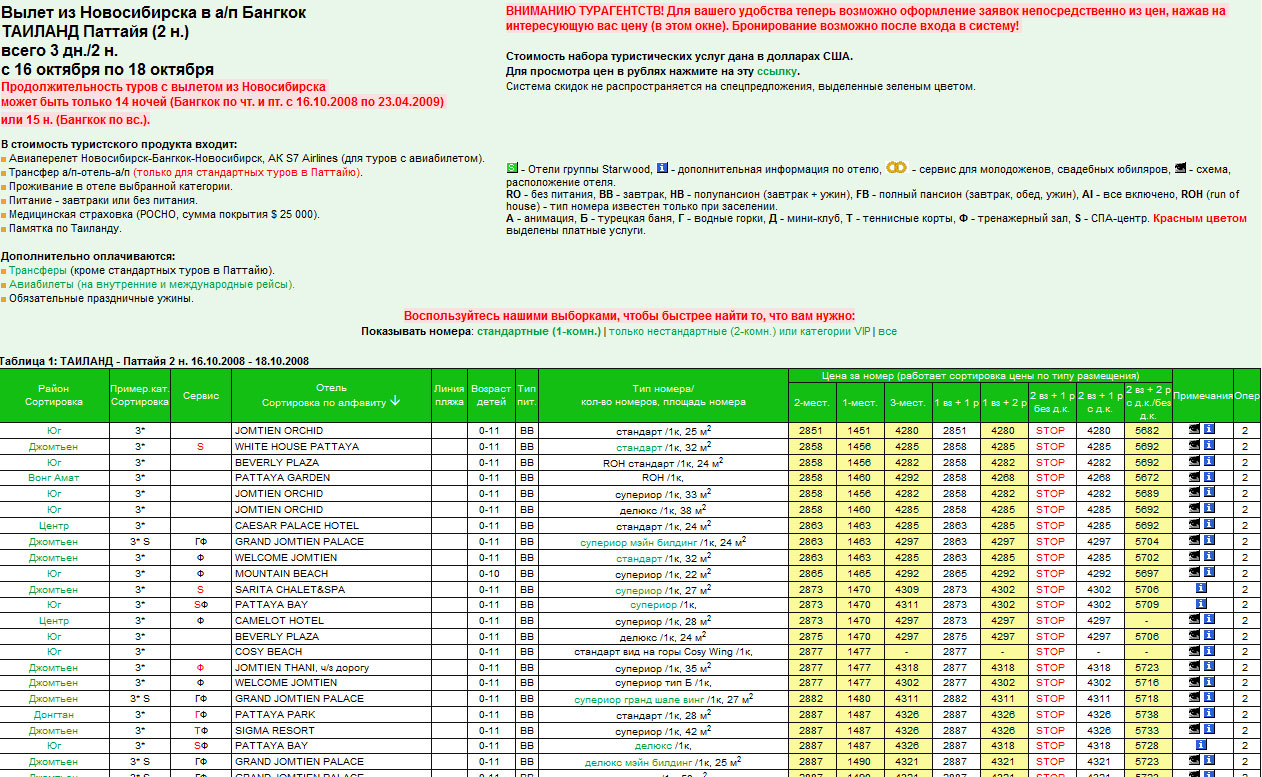Screen dimensions: 1262x777
Task: Open the 'Вонг Амат' district link
Action: point(54,478)
